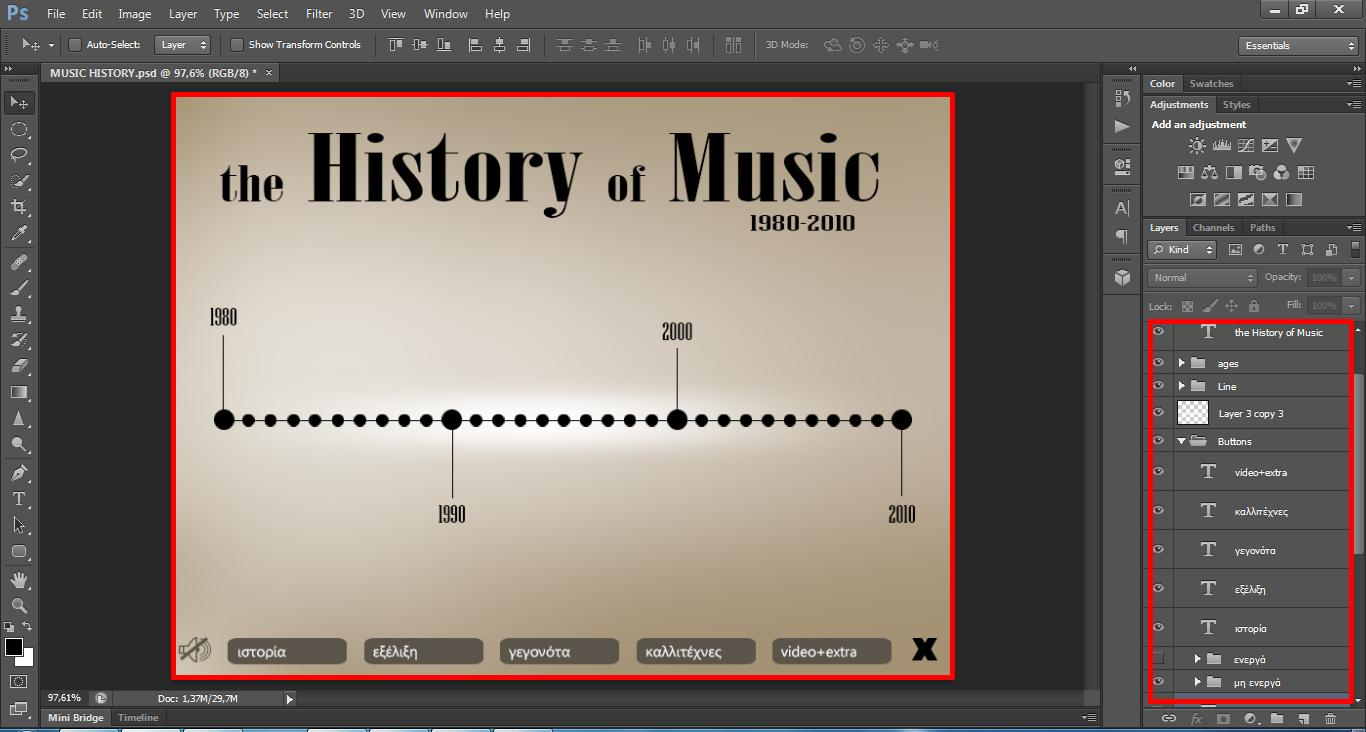Select the History Brush tool
Screen dimensions: 1366x732
coord(19,340)
